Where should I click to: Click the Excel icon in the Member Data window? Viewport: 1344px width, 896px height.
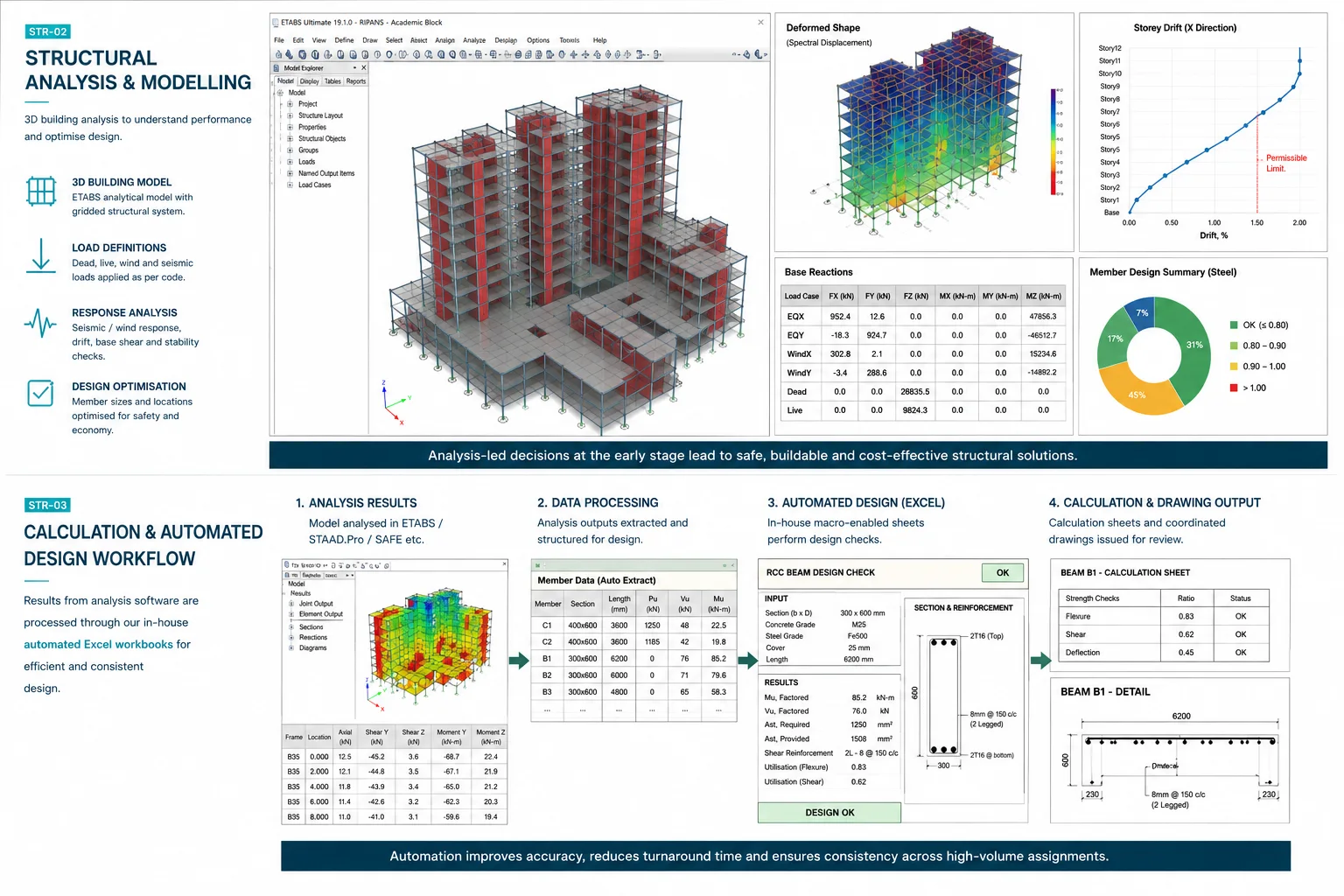pyautogui.click(x=536, y=565)
